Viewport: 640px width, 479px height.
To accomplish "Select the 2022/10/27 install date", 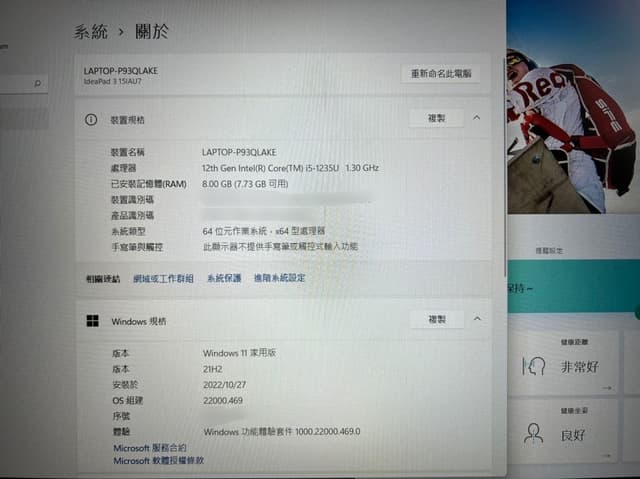I will point(224,385).
